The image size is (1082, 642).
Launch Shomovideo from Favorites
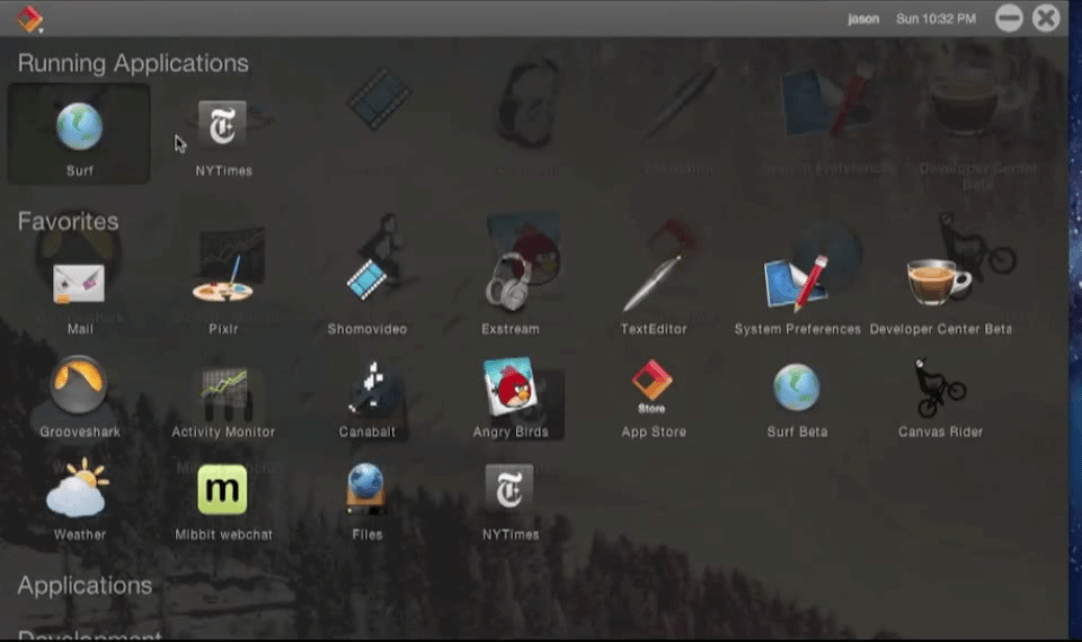(x=367, y=297)
